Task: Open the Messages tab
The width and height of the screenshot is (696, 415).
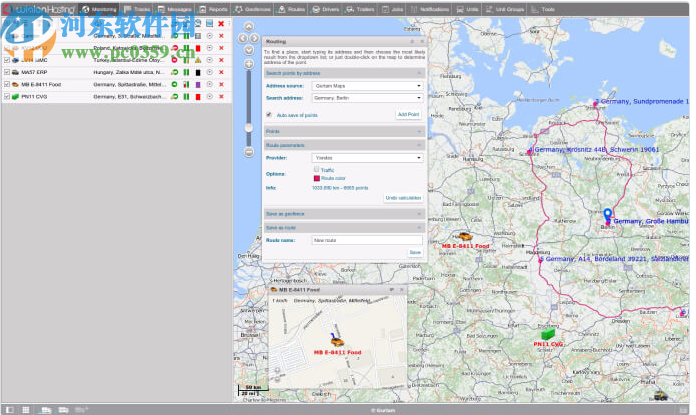Action: tap(174, 9)
